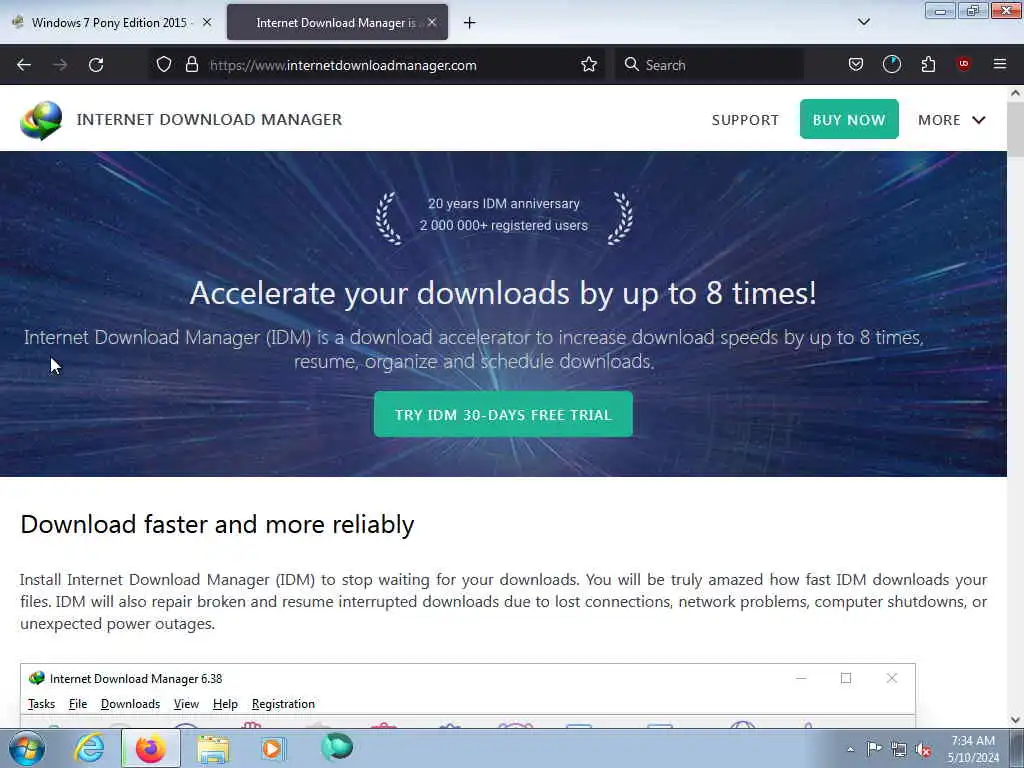The width and height of the screenshot is (1024, 768).
Task: Switch to Windows 7 Pony Edition 2015 tab
Action: (x=109, y=22)
